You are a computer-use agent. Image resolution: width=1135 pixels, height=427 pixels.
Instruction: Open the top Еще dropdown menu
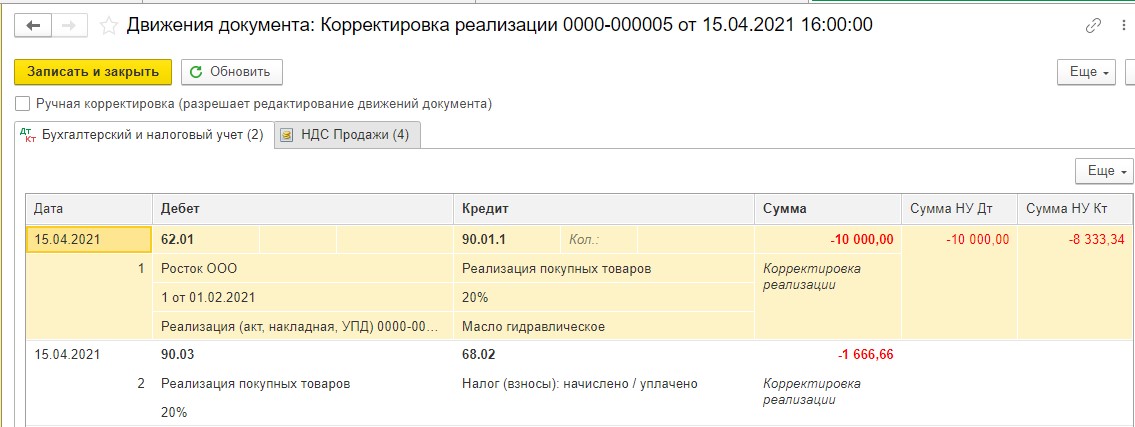click(1085, 72)
